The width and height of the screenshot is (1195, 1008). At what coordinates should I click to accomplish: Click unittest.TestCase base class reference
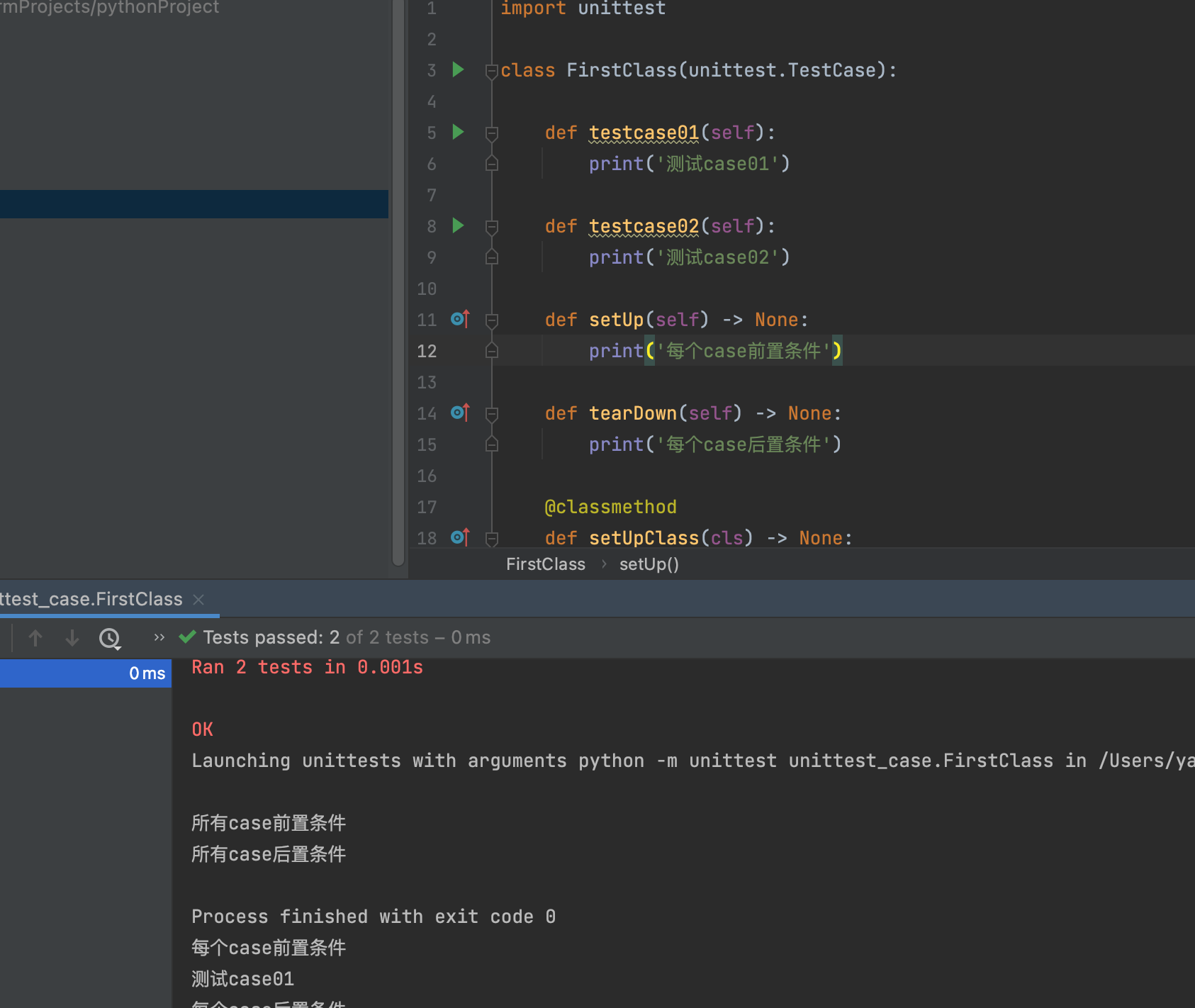pos(782,70)
